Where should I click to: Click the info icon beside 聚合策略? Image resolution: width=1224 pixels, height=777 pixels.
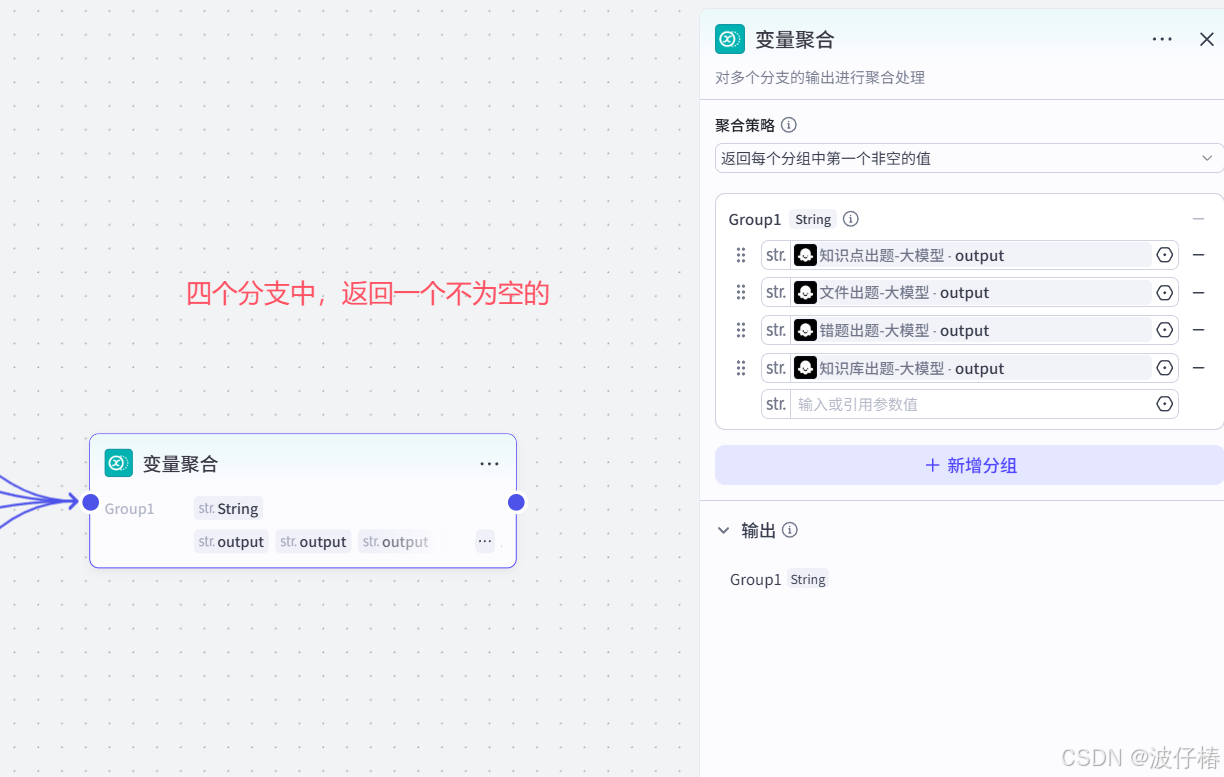789,125
